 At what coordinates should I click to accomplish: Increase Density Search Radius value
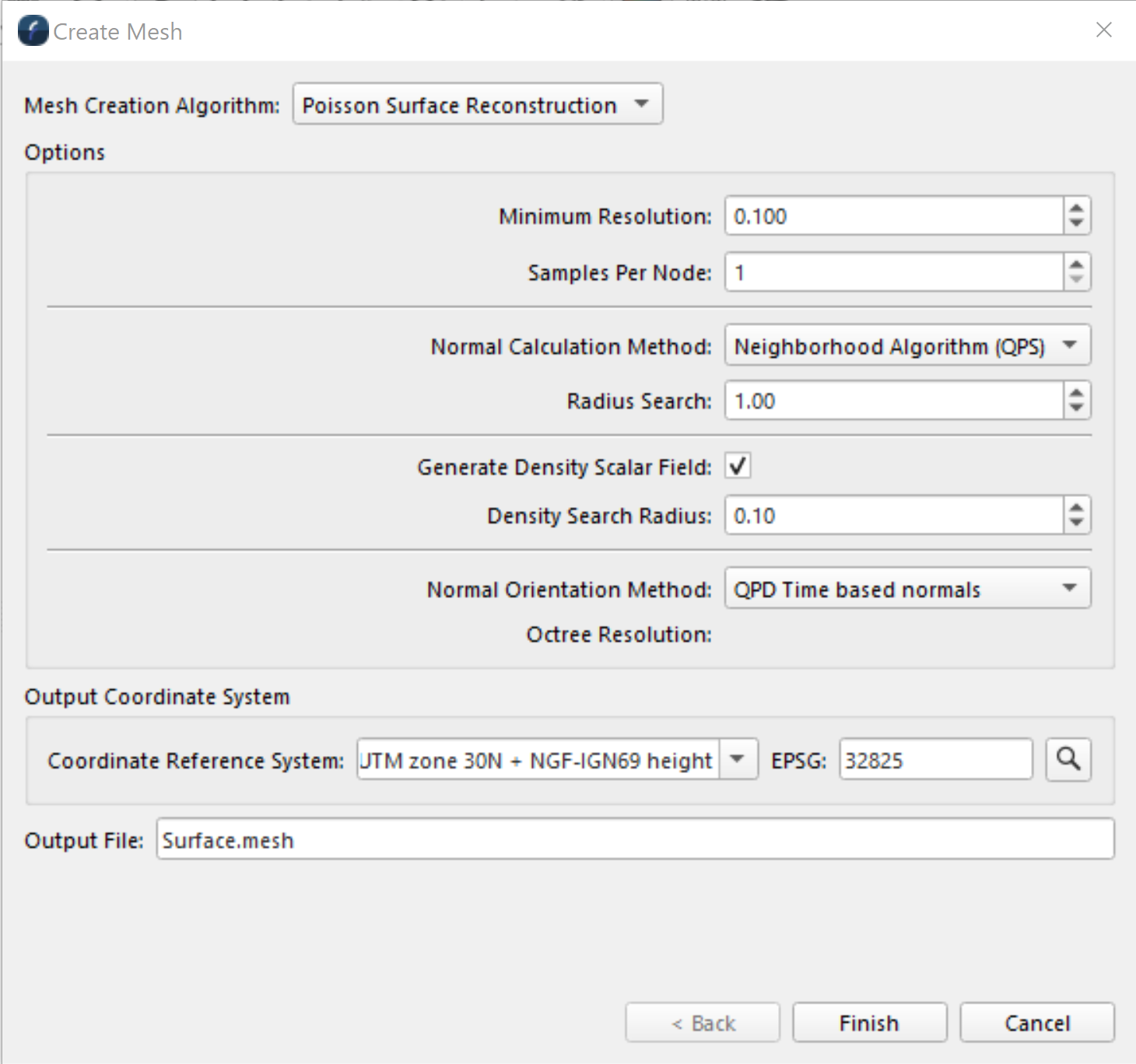click(x=1076, y=507)
